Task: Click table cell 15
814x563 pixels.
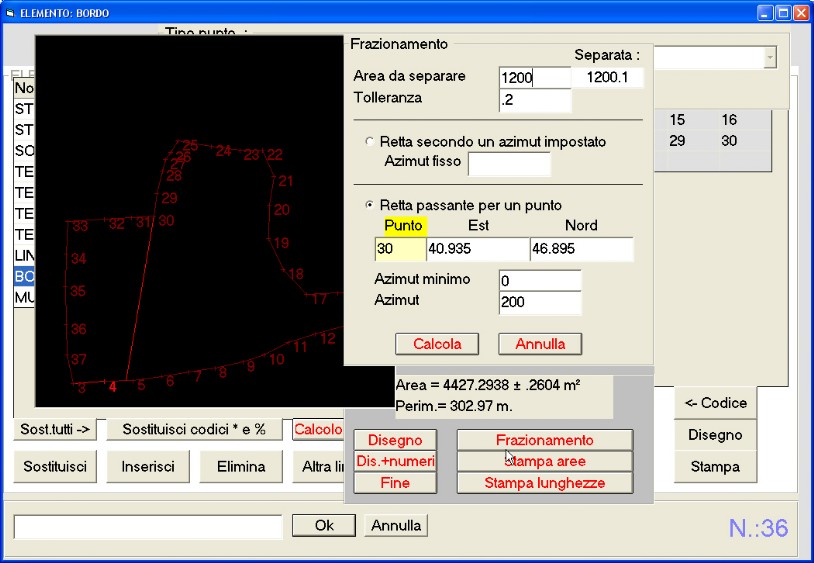Action: coord(677,120)
